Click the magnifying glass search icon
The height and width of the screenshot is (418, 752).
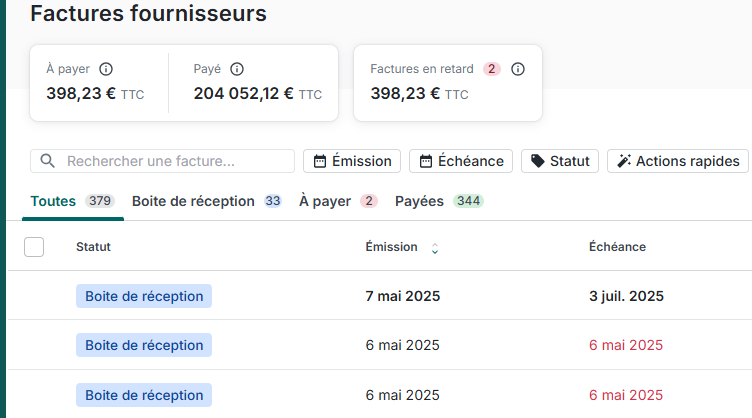(x=47, y=161)
